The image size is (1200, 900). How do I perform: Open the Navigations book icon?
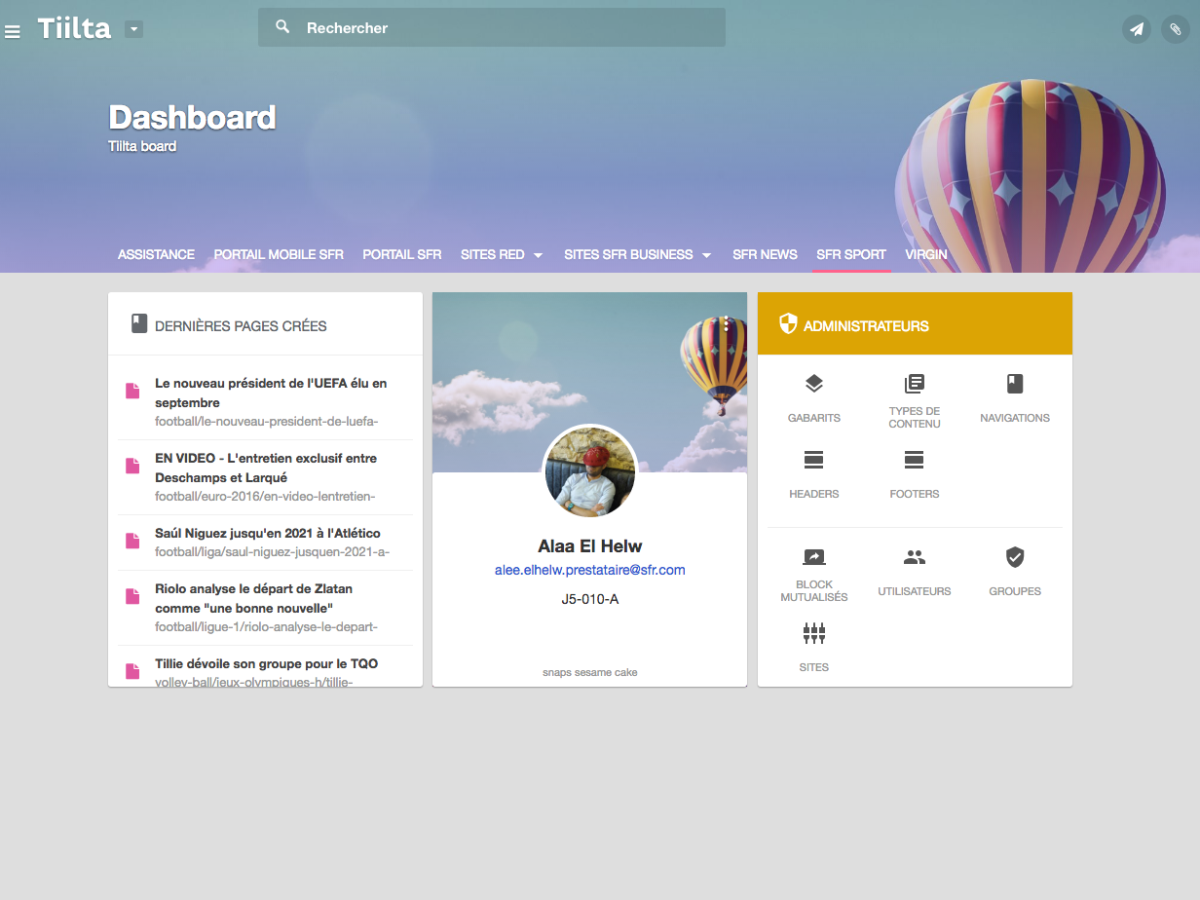tap(1015, 384)
